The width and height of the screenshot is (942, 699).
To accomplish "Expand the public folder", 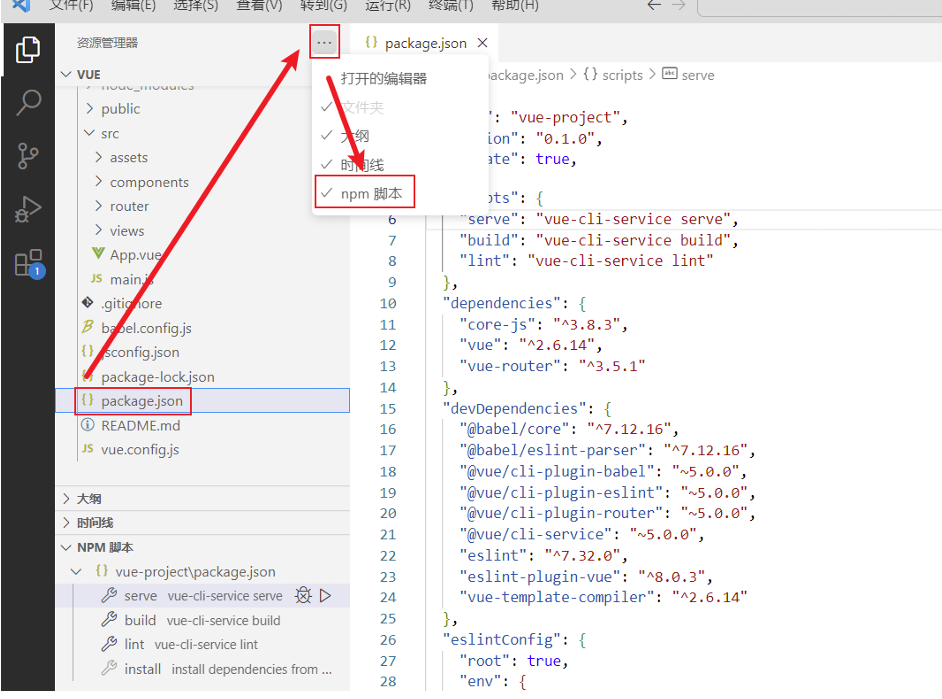I will coord(90,108).
